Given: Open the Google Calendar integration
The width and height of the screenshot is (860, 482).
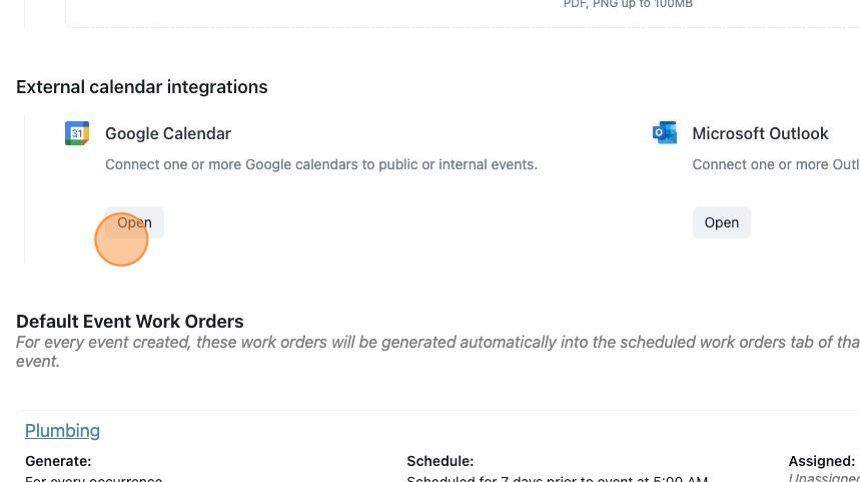Looking at the screenshot, I should pos(134,223).
